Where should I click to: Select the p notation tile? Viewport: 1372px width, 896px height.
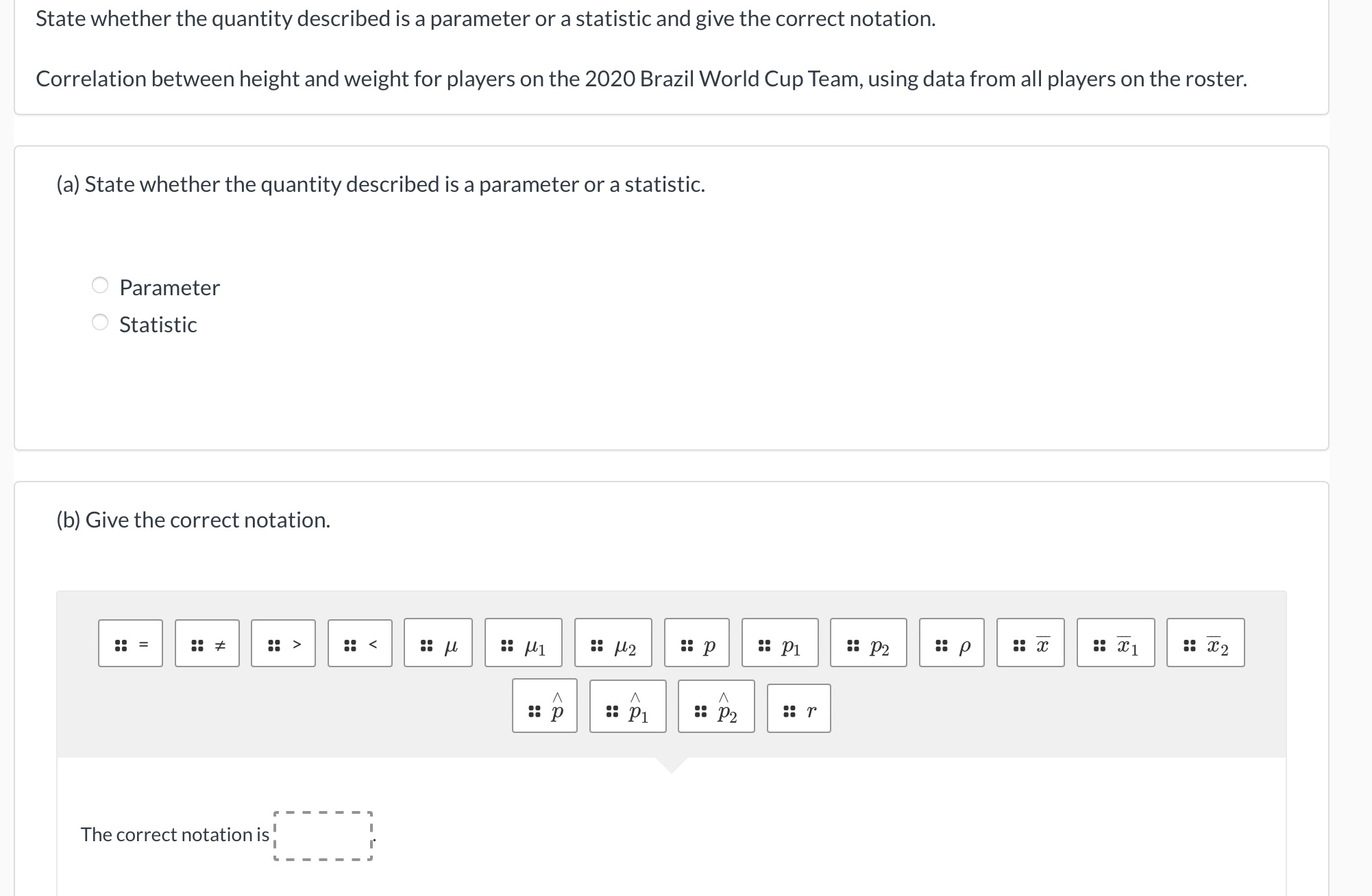point(698,644)
